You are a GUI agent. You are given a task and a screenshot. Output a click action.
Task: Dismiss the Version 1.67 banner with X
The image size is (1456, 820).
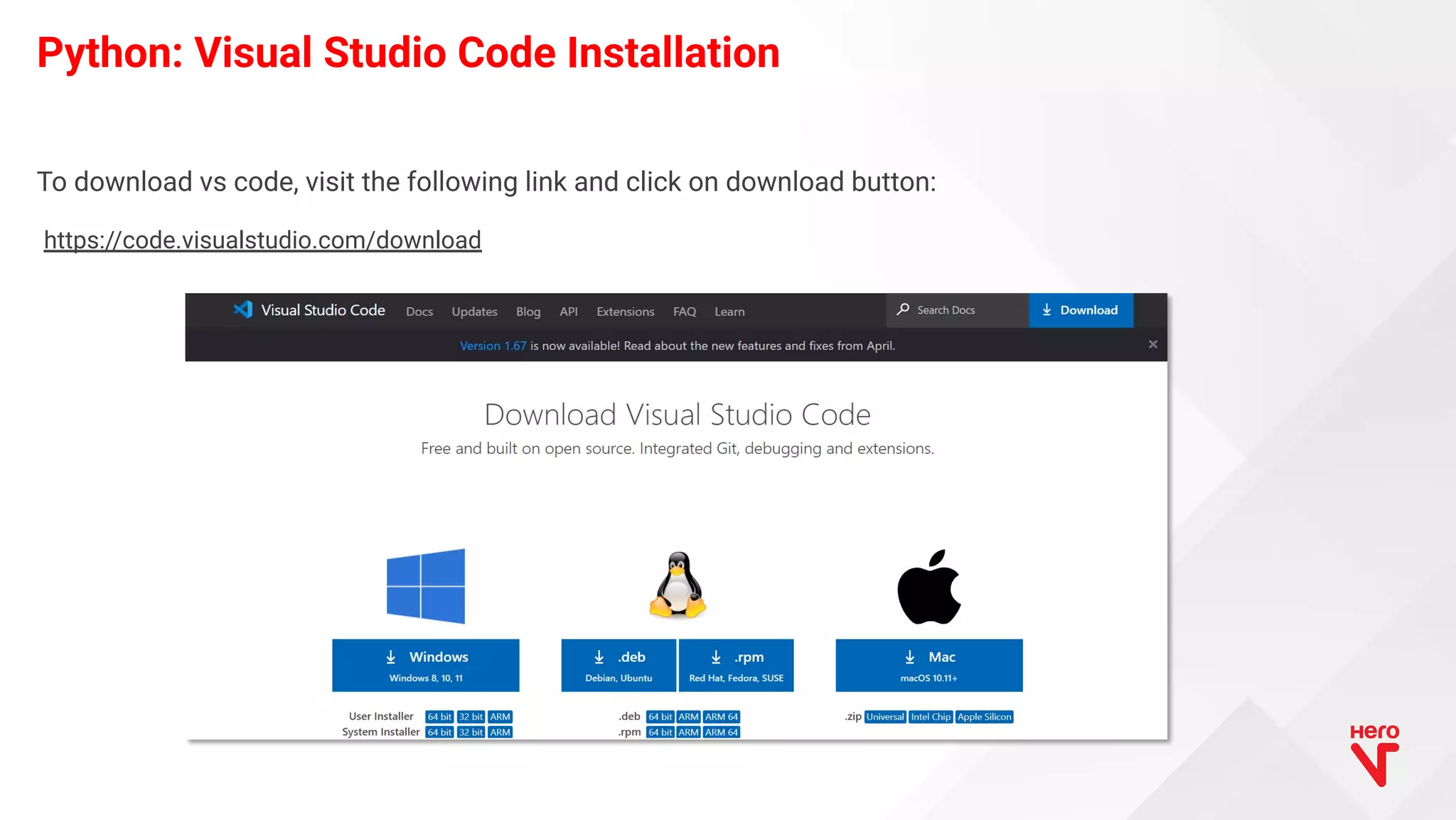[1153, 344]
